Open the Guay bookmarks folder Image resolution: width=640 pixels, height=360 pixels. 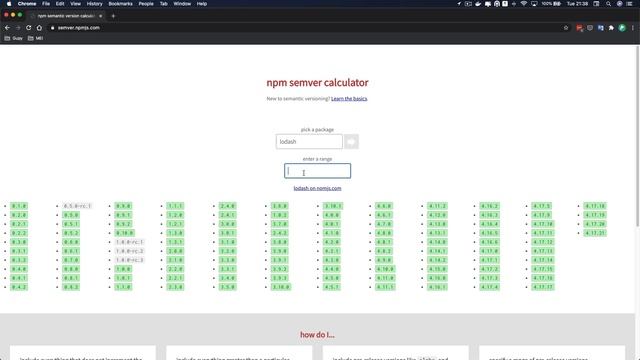13,38
